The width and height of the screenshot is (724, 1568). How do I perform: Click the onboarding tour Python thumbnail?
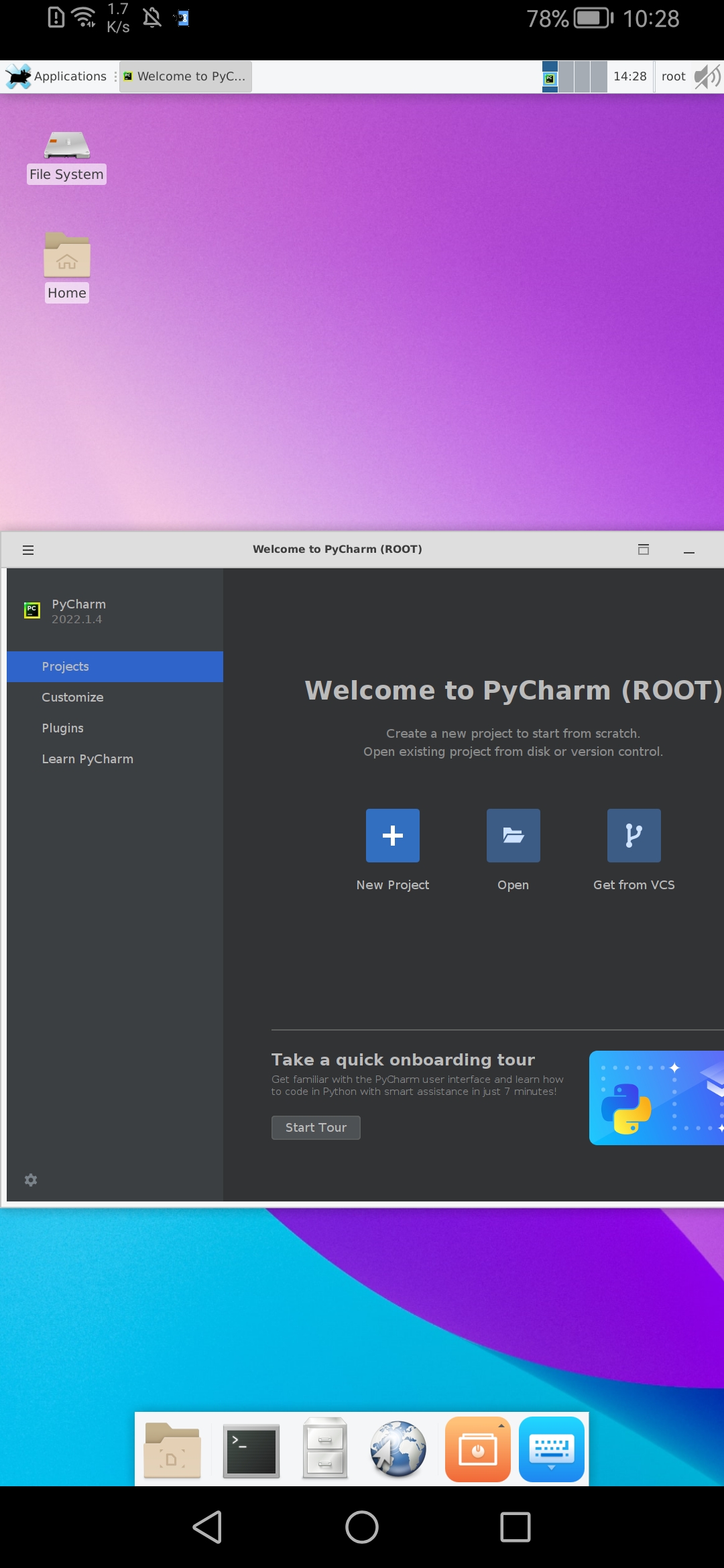pos(656,1098)
